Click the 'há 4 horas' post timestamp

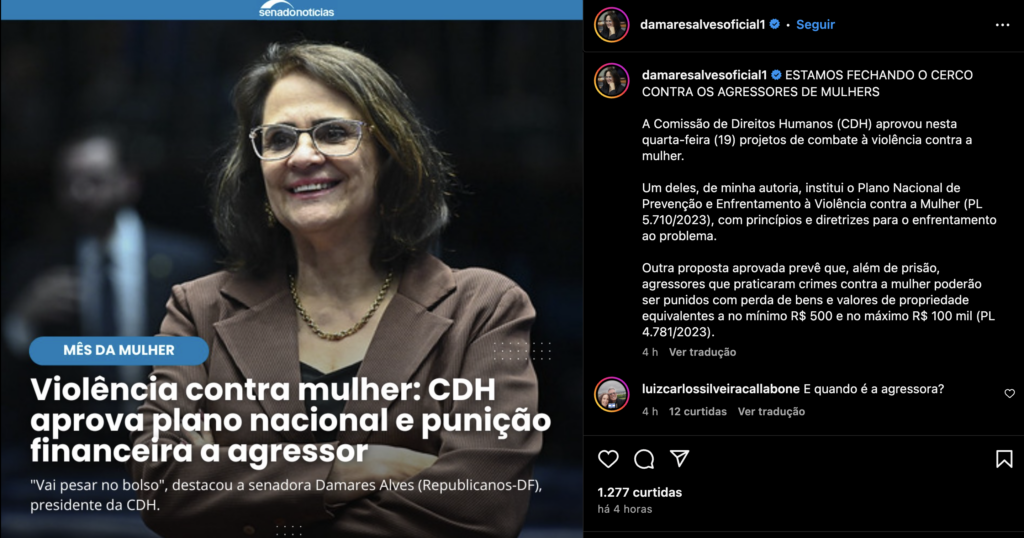(x=624, y=509)
